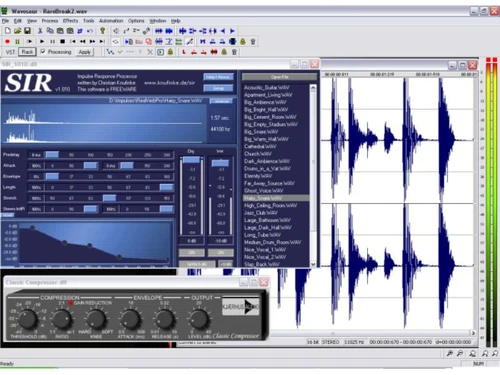Screen dimensions: 500x375
Task: Rewind with the double left arrow button
Action: pos(82,42)
